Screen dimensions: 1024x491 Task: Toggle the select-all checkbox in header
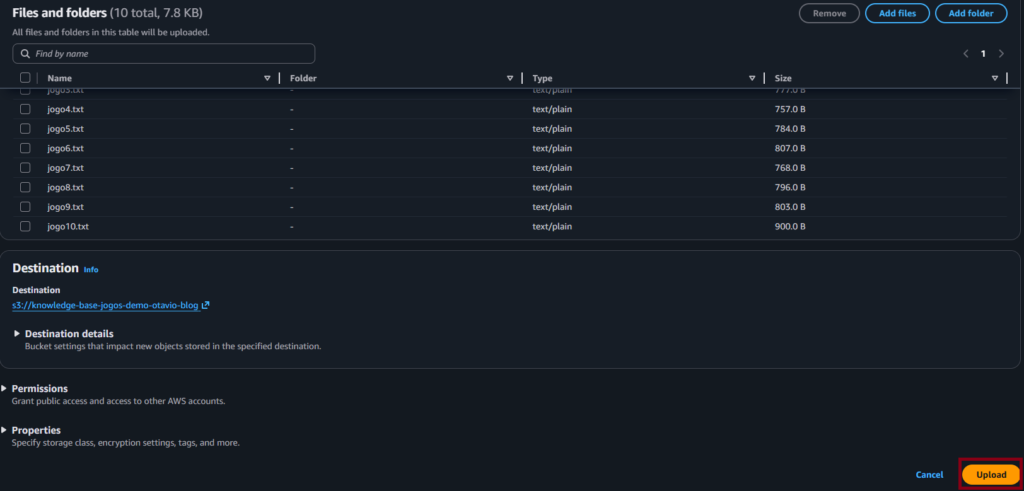[25, 78]
